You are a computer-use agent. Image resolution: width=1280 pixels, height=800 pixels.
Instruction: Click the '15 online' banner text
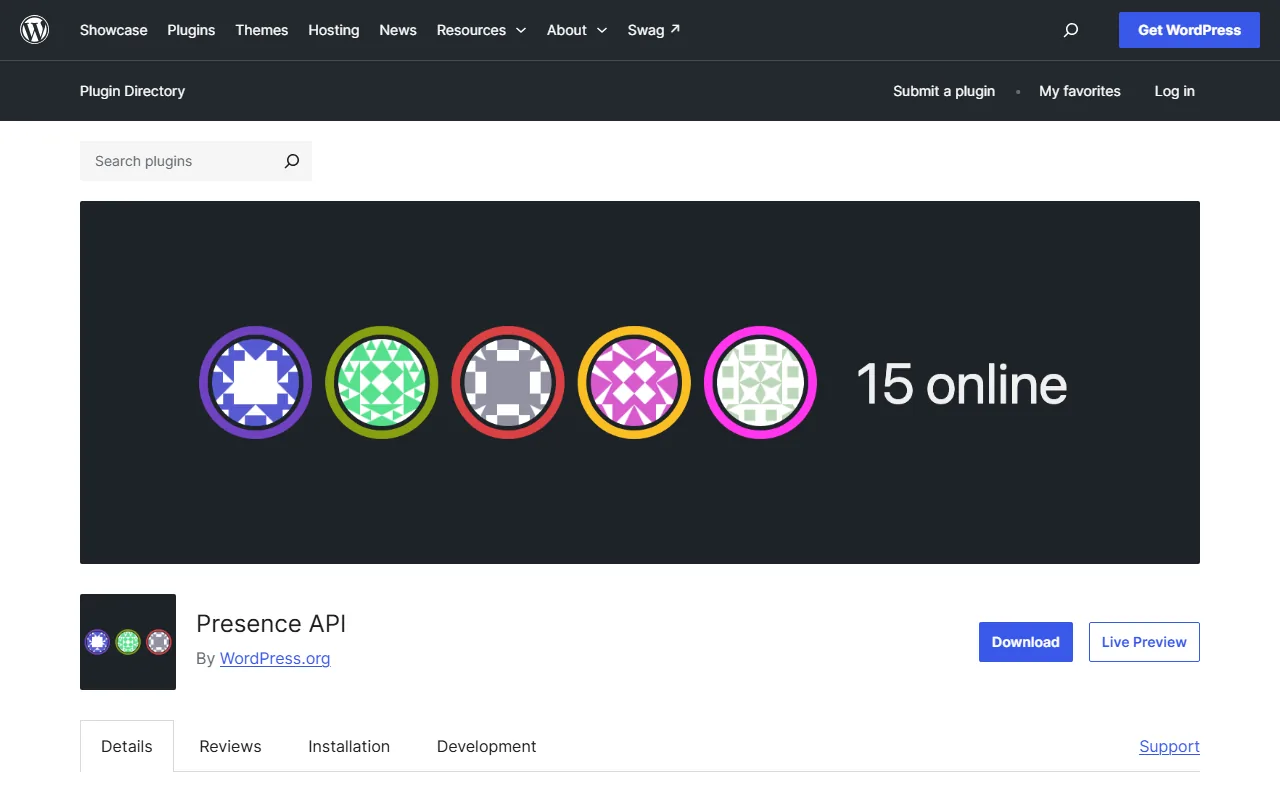pos(962,384)
